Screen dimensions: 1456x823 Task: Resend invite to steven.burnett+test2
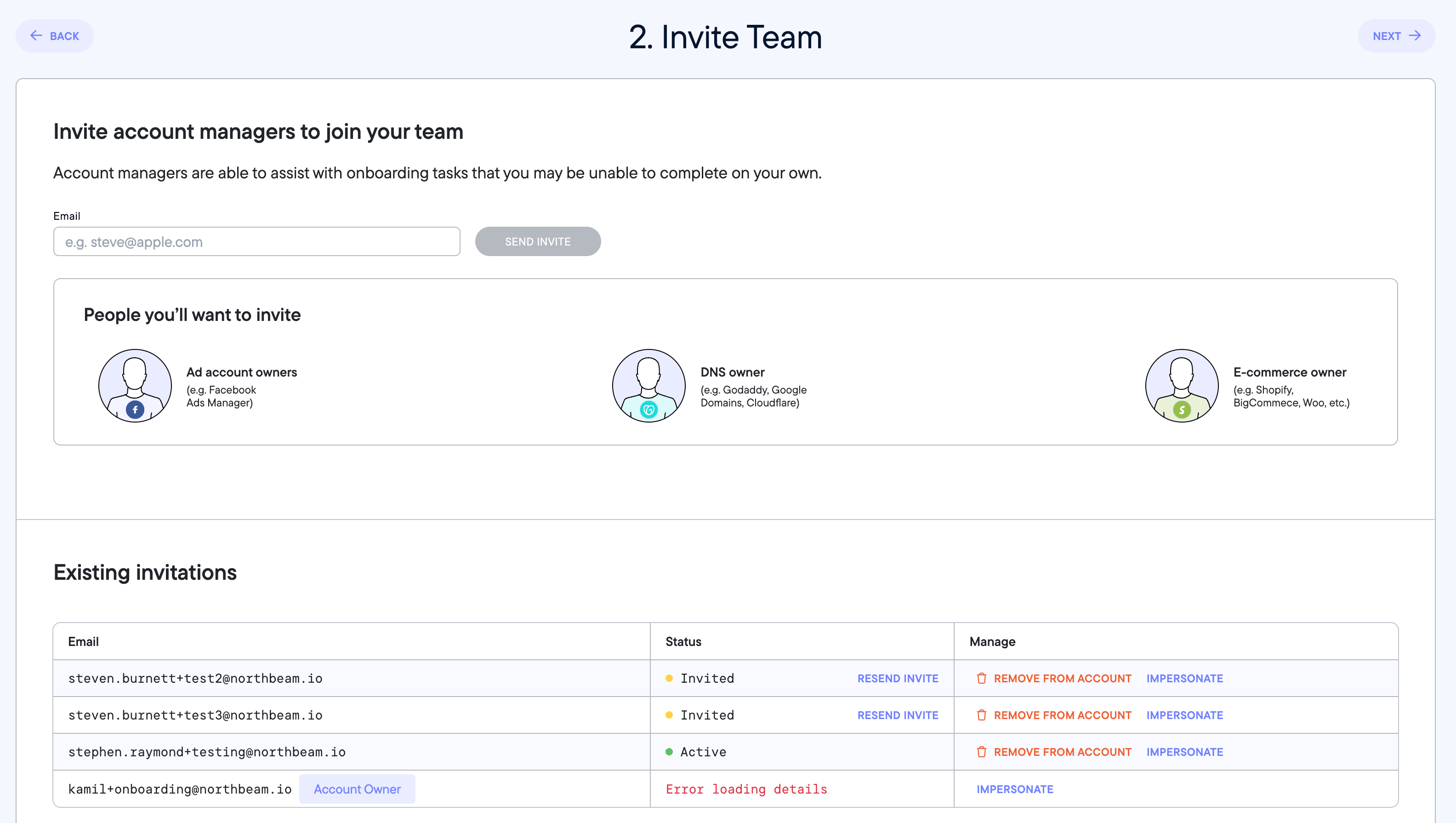click(898, 678)
